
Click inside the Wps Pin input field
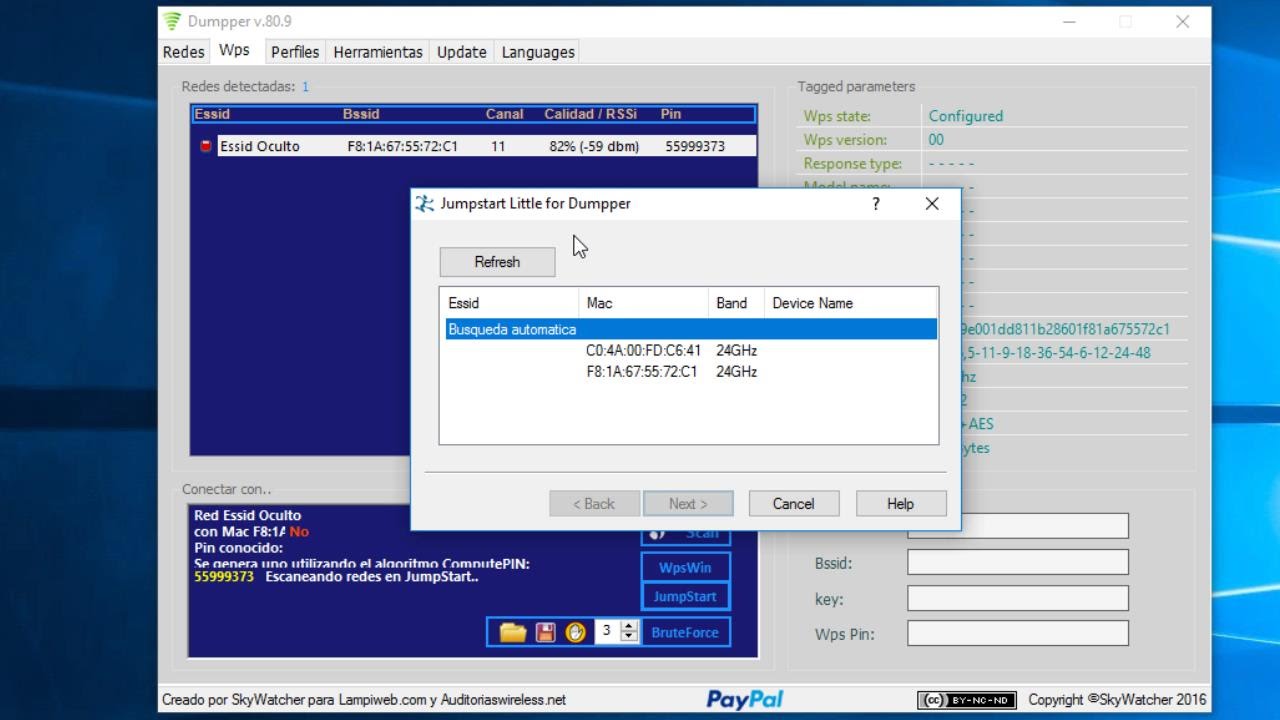click(x=1016, y=633)
